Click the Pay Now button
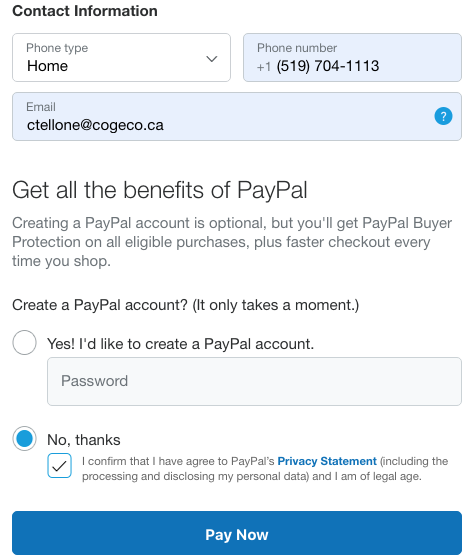Viewport: 474px width, 558px height. tap(237, 533)
